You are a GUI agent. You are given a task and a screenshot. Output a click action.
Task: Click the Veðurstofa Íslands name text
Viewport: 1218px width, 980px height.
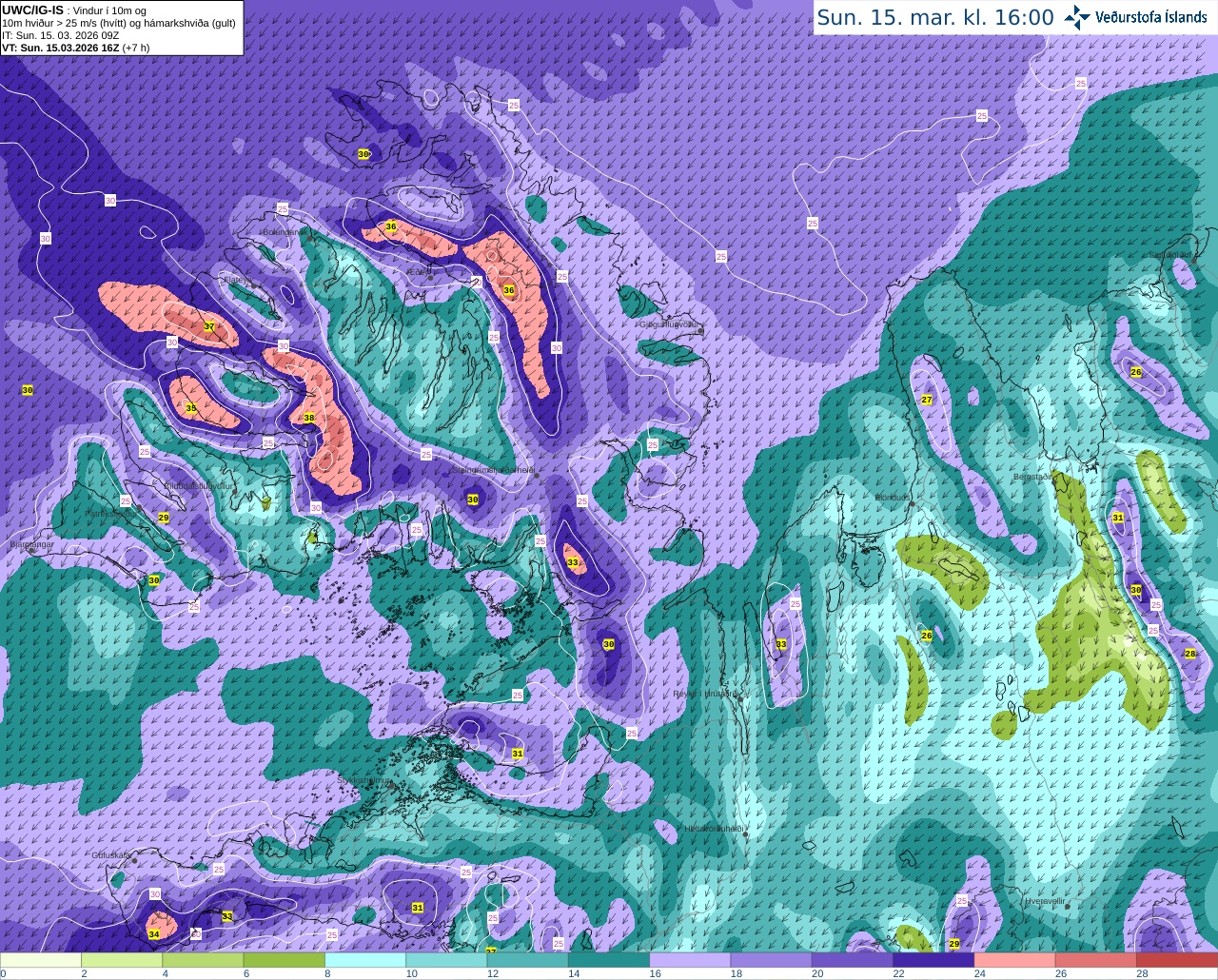point(1151,17)
